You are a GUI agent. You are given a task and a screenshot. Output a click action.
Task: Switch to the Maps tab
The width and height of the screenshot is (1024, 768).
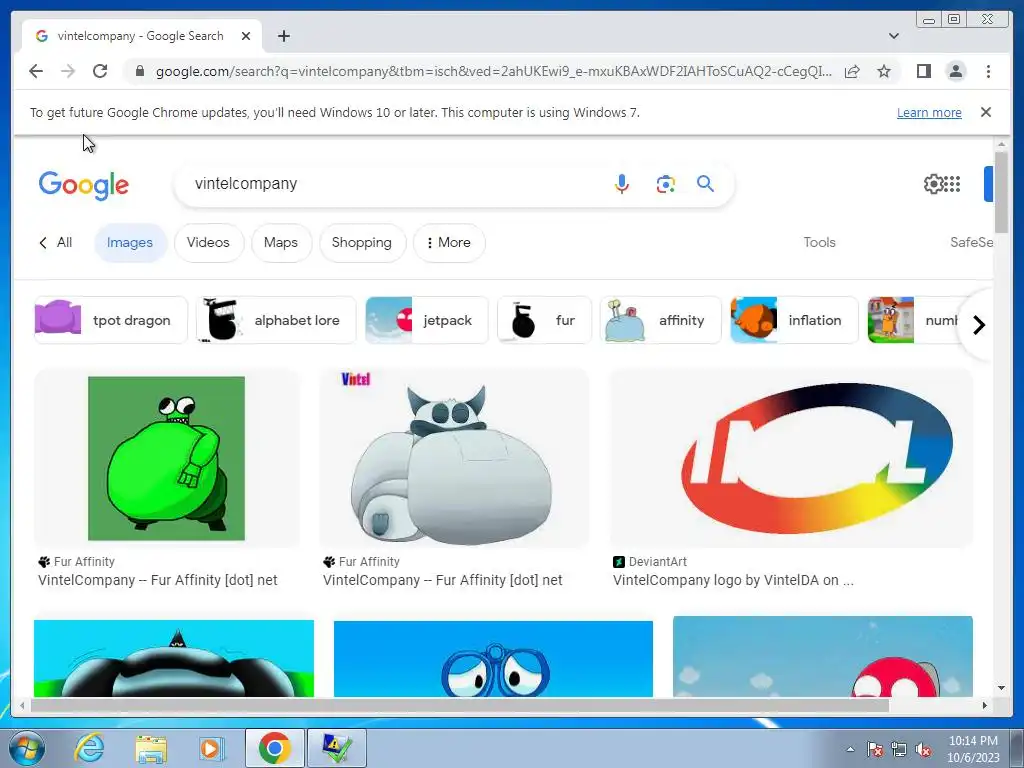(x=281, y=242)
